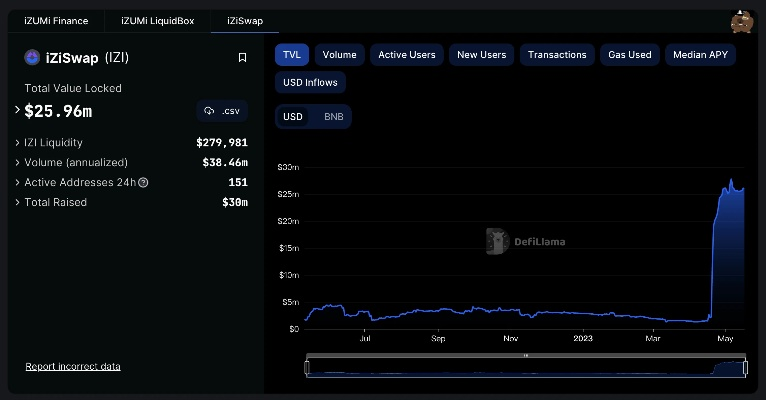Click the bookmark icon next to iZiSwap

pos(242,58)
